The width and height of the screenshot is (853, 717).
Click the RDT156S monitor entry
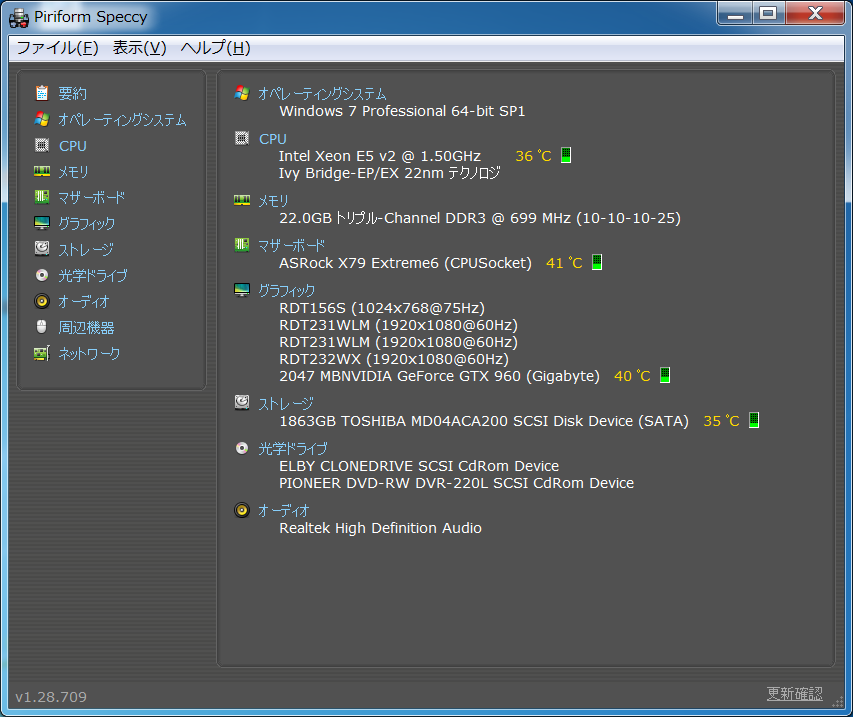click(x=382, y=308)
